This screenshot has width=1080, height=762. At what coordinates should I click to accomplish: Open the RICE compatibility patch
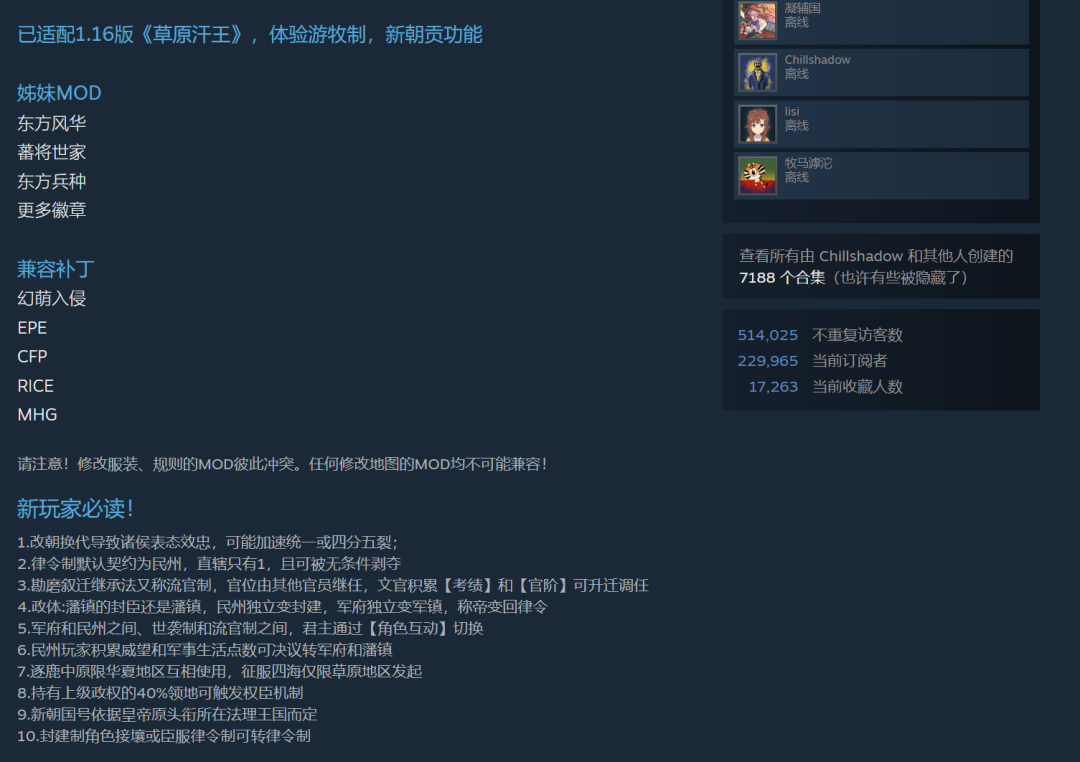35,386
